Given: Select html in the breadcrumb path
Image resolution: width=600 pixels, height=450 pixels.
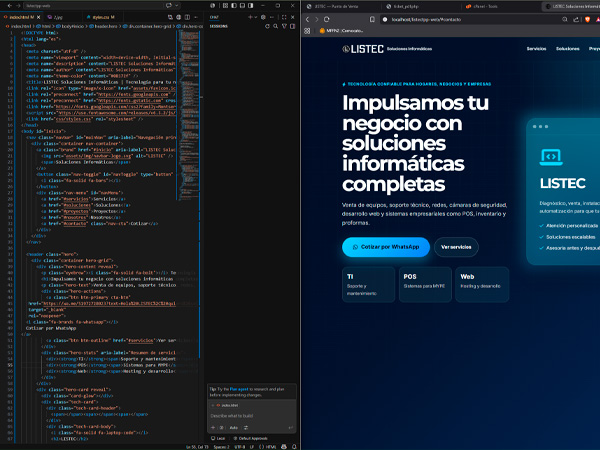Looking at the screenshot, I should [x=43, y=26].
